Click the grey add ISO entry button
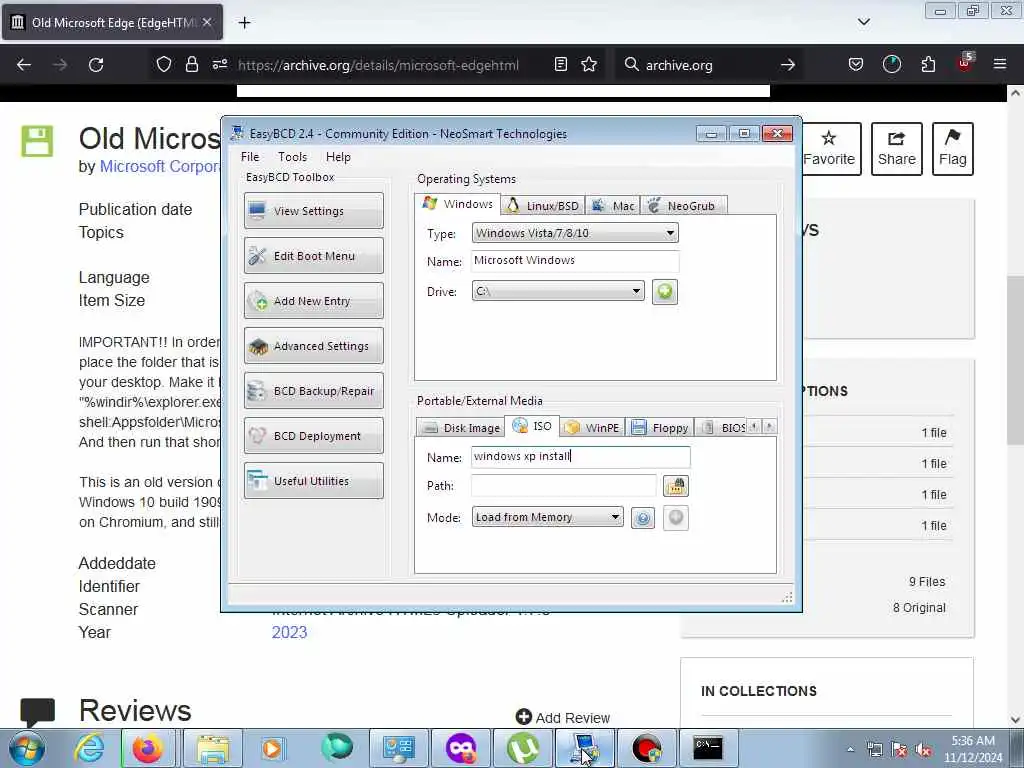The height and width of the screenshot is (768, 1024). pyautogui.click(x=676, y=518)
